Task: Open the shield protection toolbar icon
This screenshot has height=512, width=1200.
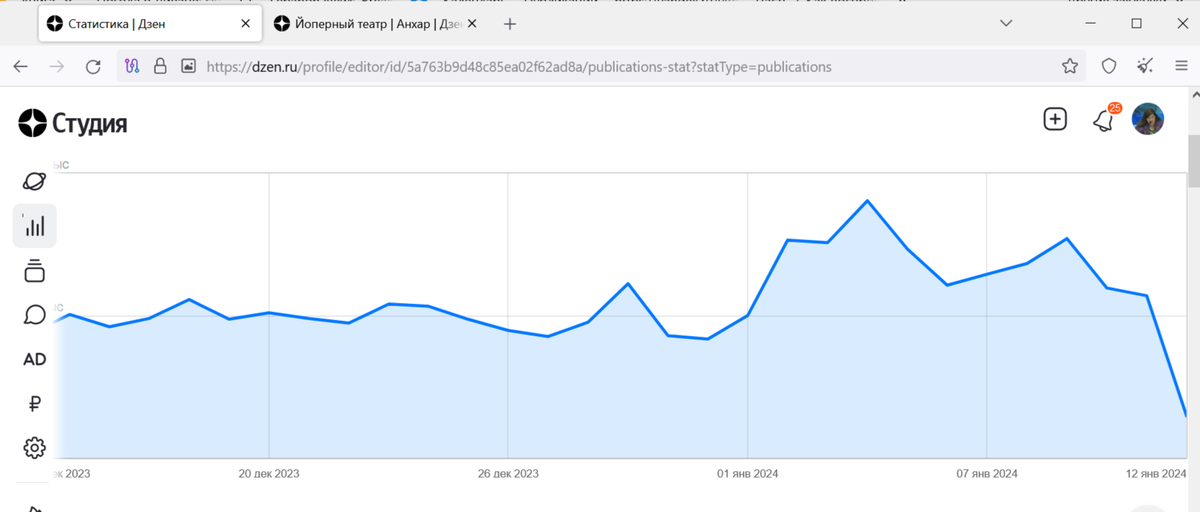Action: point(1108,67)
